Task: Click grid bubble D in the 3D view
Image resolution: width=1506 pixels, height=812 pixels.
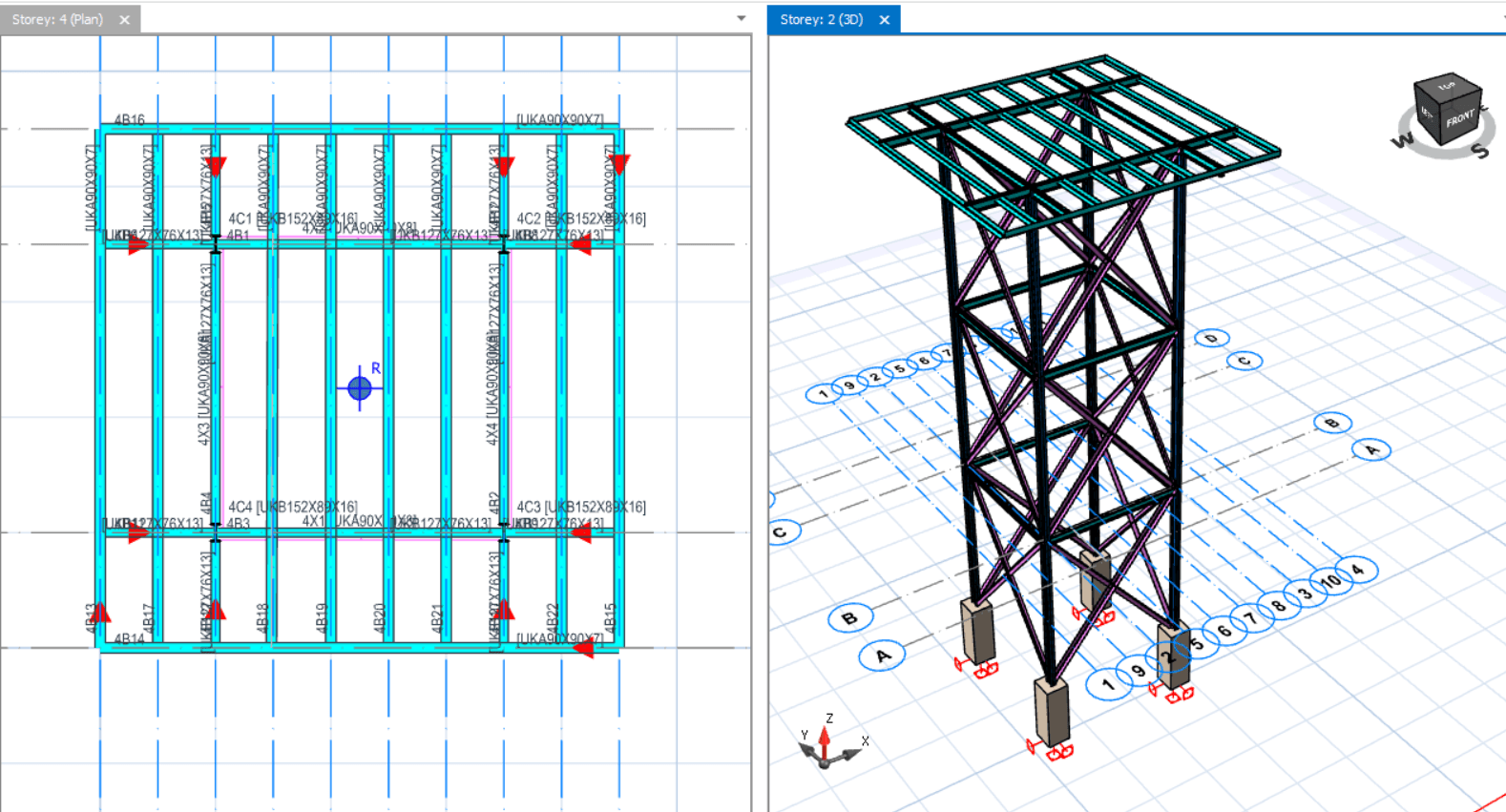Action: (1211, 338)
